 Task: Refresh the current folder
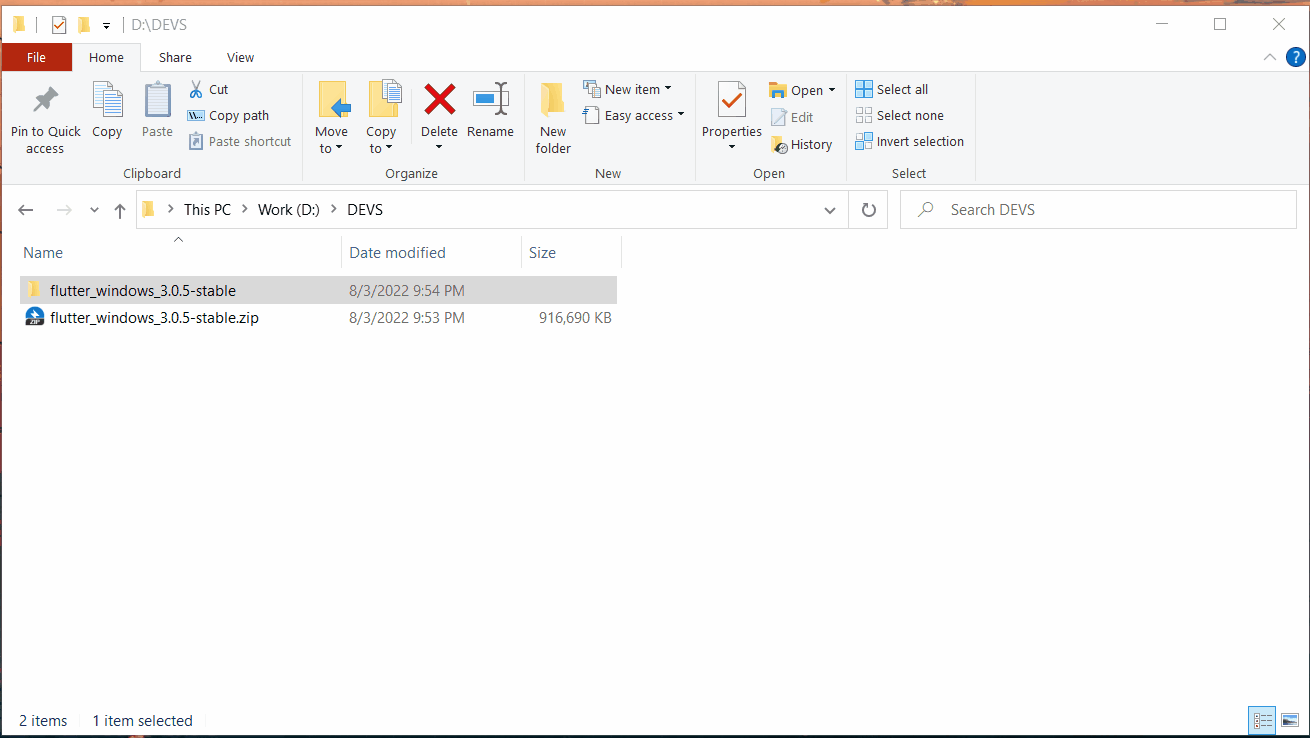pyautogui.click(x=868, y=210)
